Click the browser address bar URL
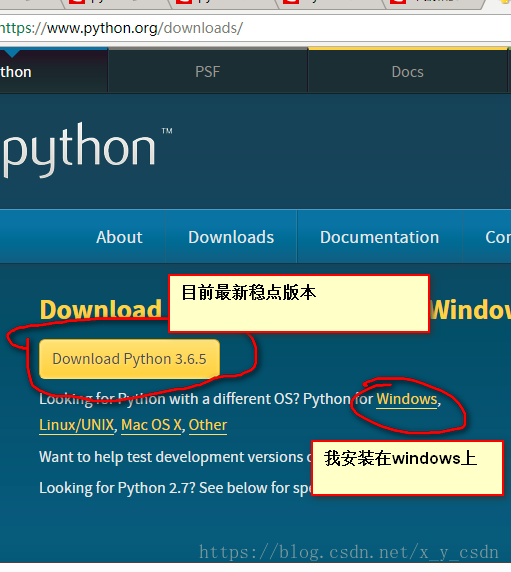This screenshot has width=511, height=572. pyautogui.click(x=121, y=28)
